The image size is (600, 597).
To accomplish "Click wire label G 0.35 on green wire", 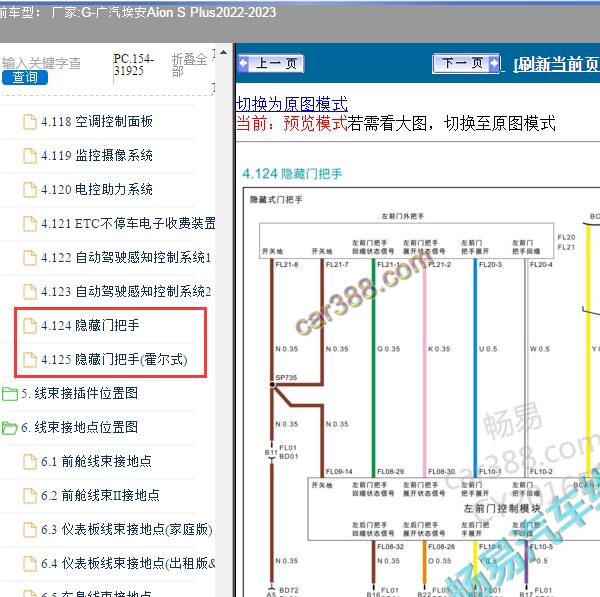I will pyautogui.click(x=388, y=349).
